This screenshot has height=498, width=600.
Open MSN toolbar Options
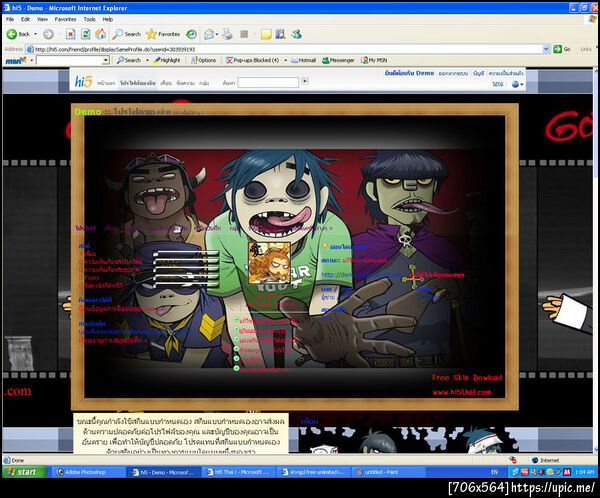[x=204, y=60]
